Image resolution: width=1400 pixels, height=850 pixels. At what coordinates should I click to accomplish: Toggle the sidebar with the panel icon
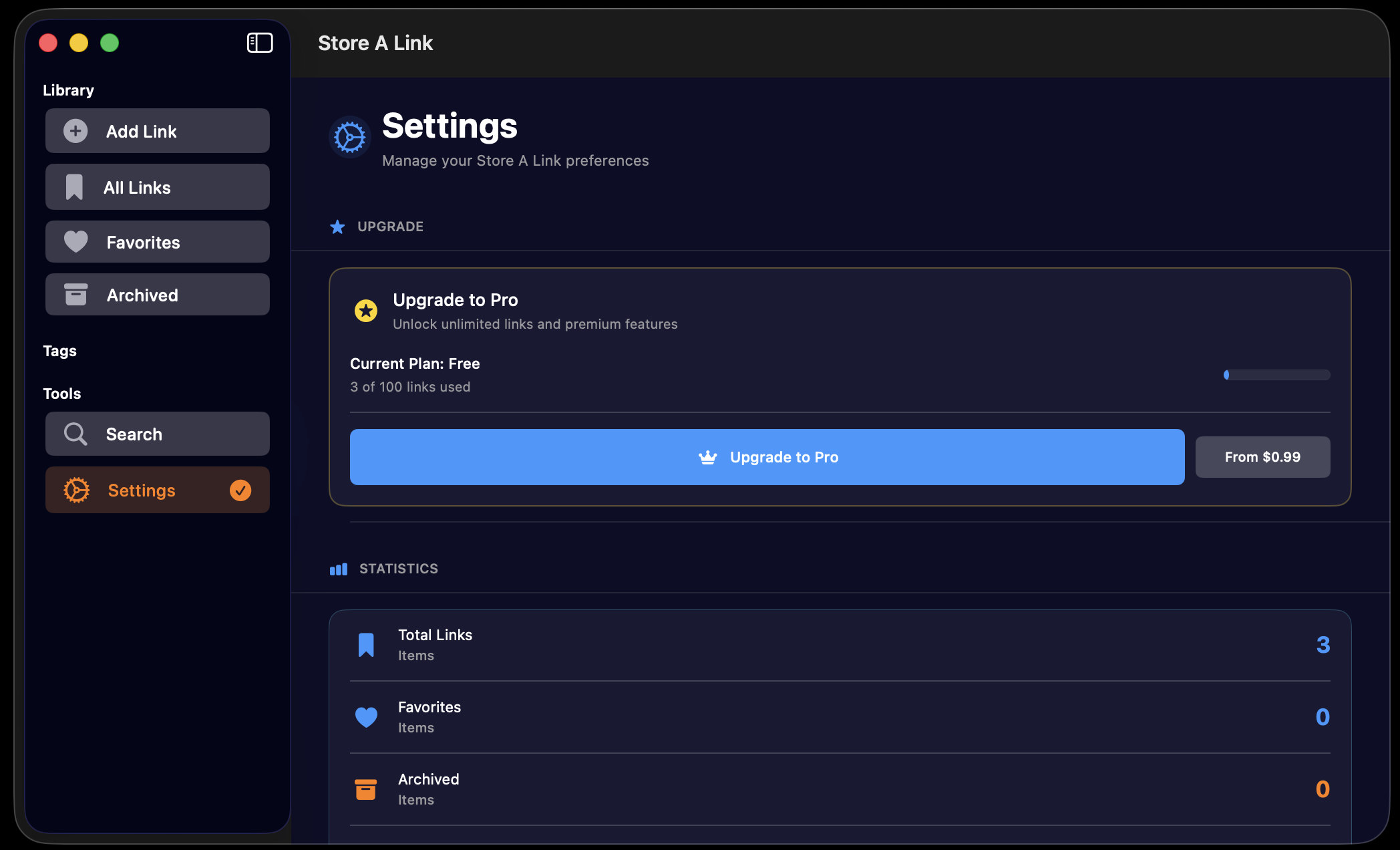(x=260, y=43)
